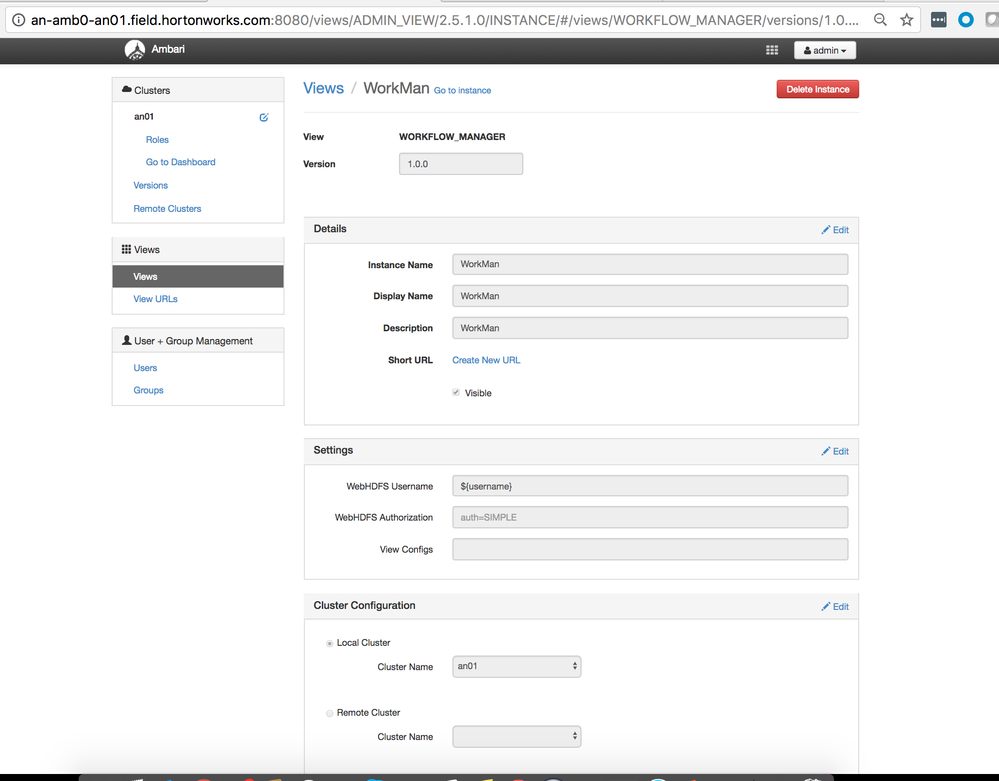This screenshot has width=999, height=781.
Task: Click Edit in the Settings panel
Action: pos(835,451)
